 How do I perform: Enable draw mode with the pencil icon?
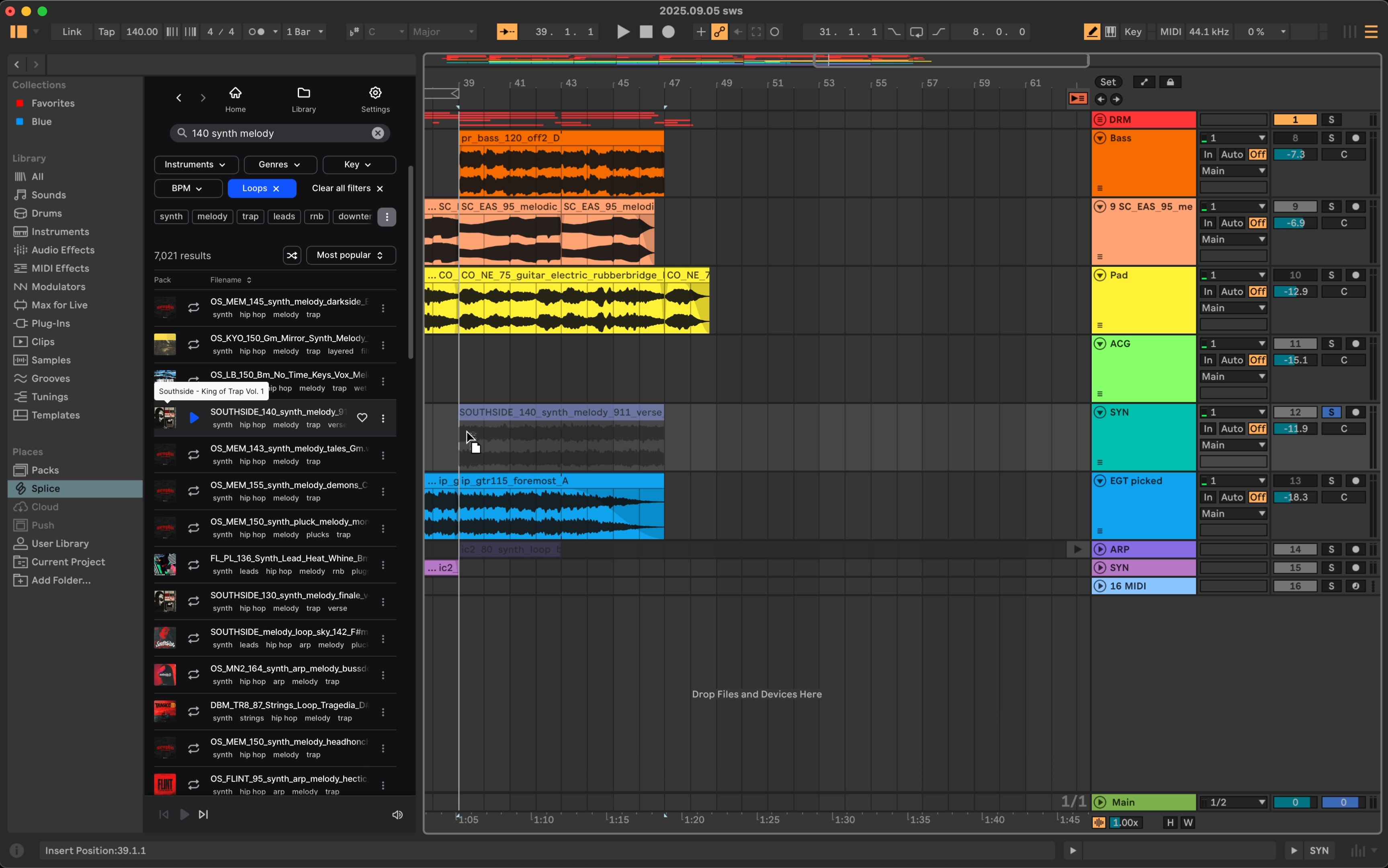[1092, 32]
